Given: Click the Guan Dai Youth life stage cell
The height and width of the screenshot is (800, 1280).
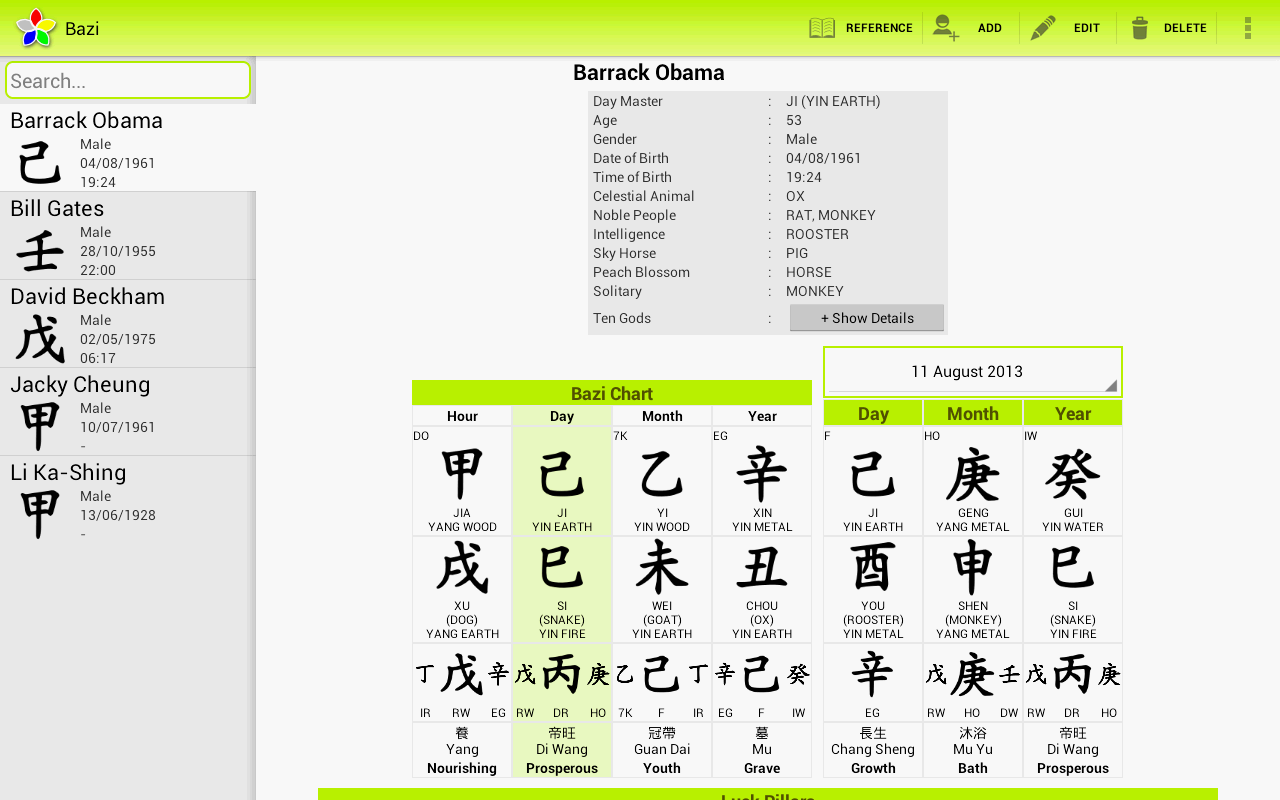Looking at the screenshot, I should click(x=662, y=750).
